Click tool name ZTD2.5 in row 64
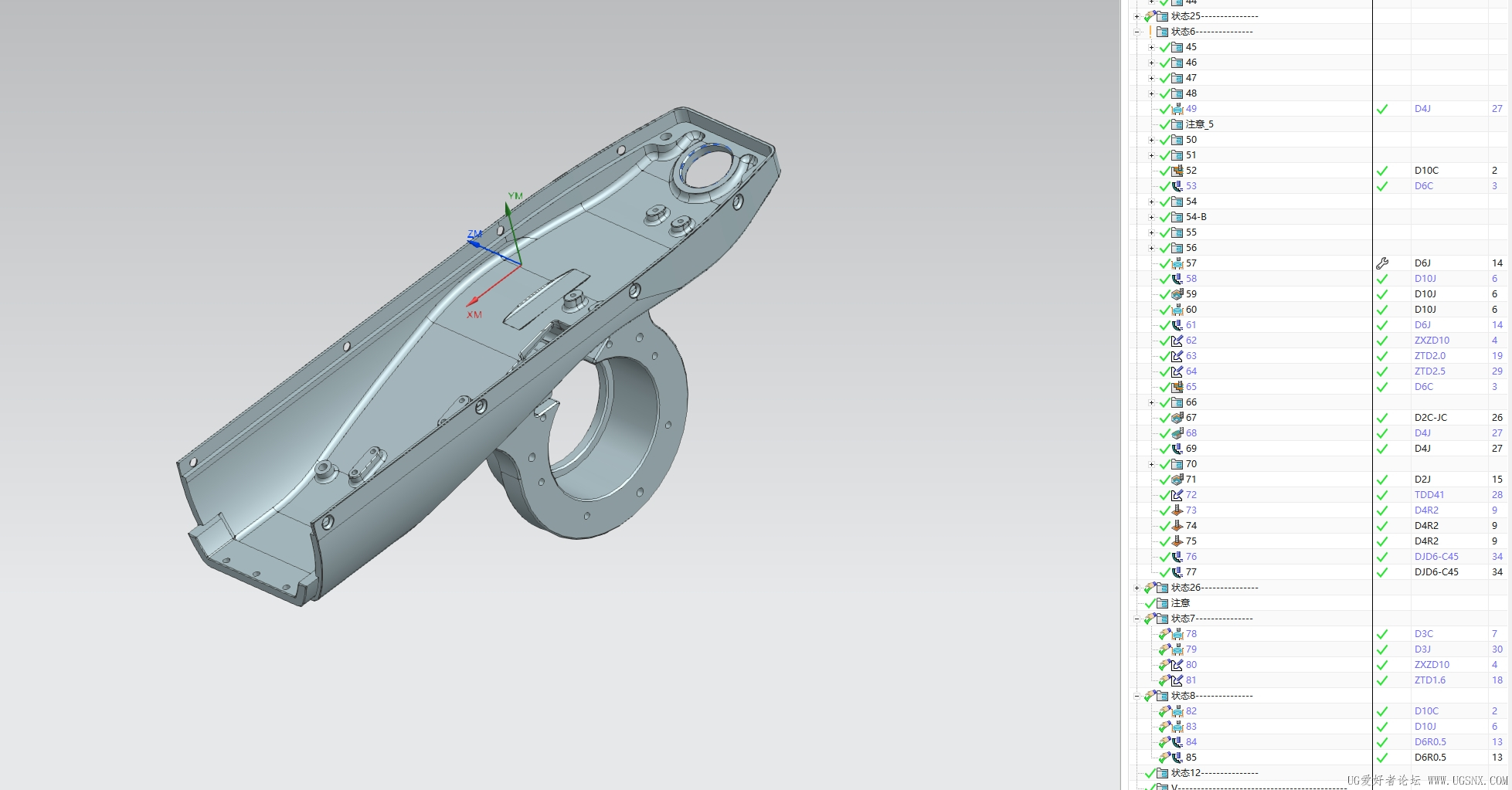 (x=1430, y=371)
